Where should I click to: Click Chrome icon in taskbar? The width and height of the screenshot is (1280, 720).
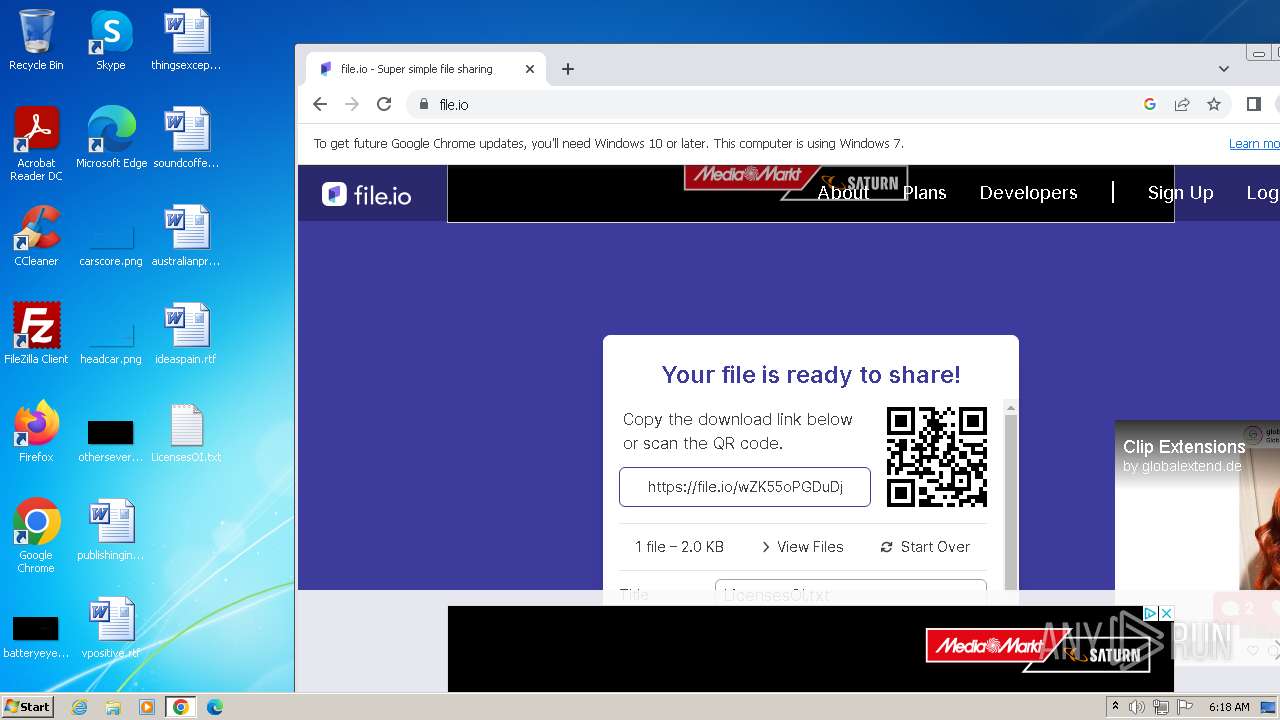181,707
